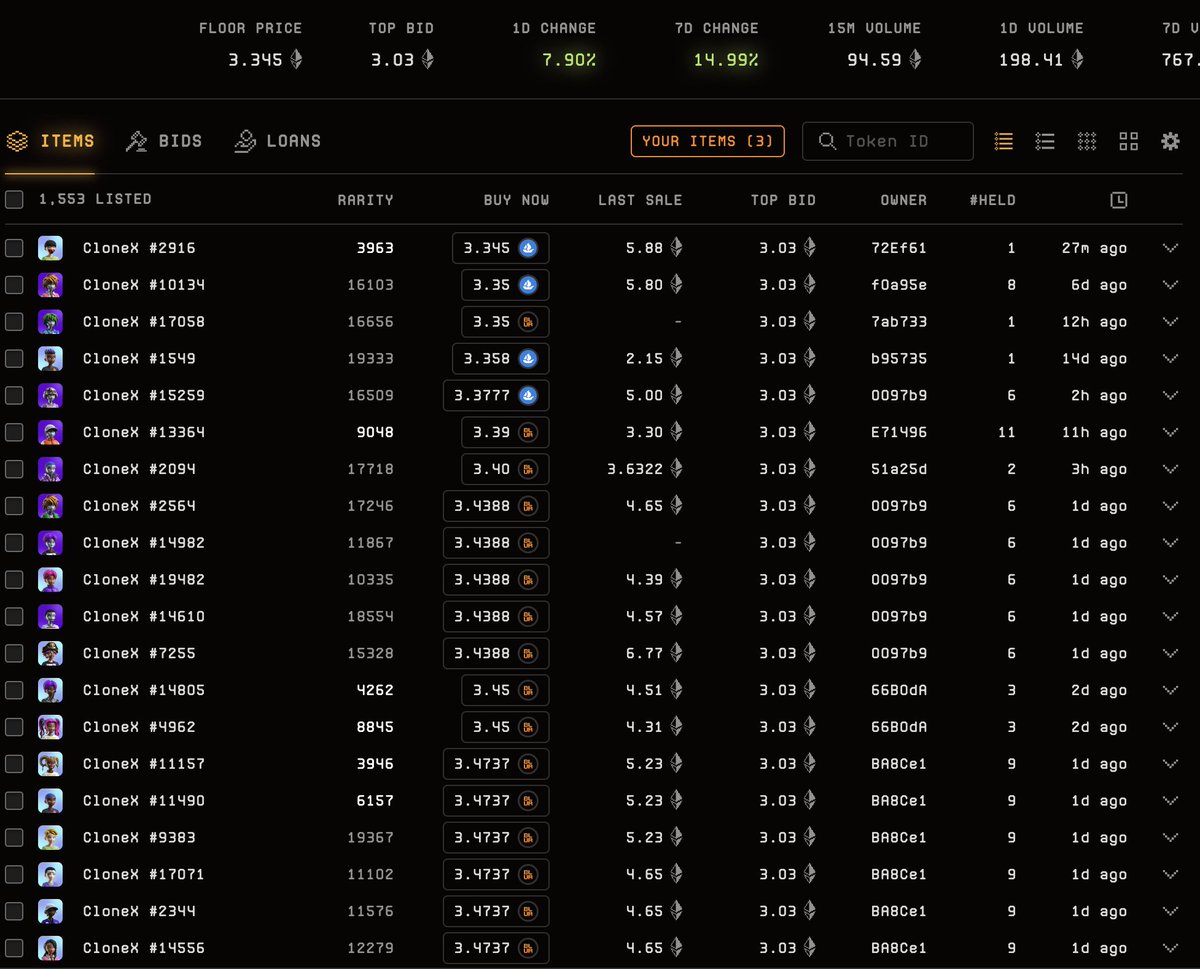
Task: Expand the CloneX #11490 row chevron
Action: point(1171,801)
